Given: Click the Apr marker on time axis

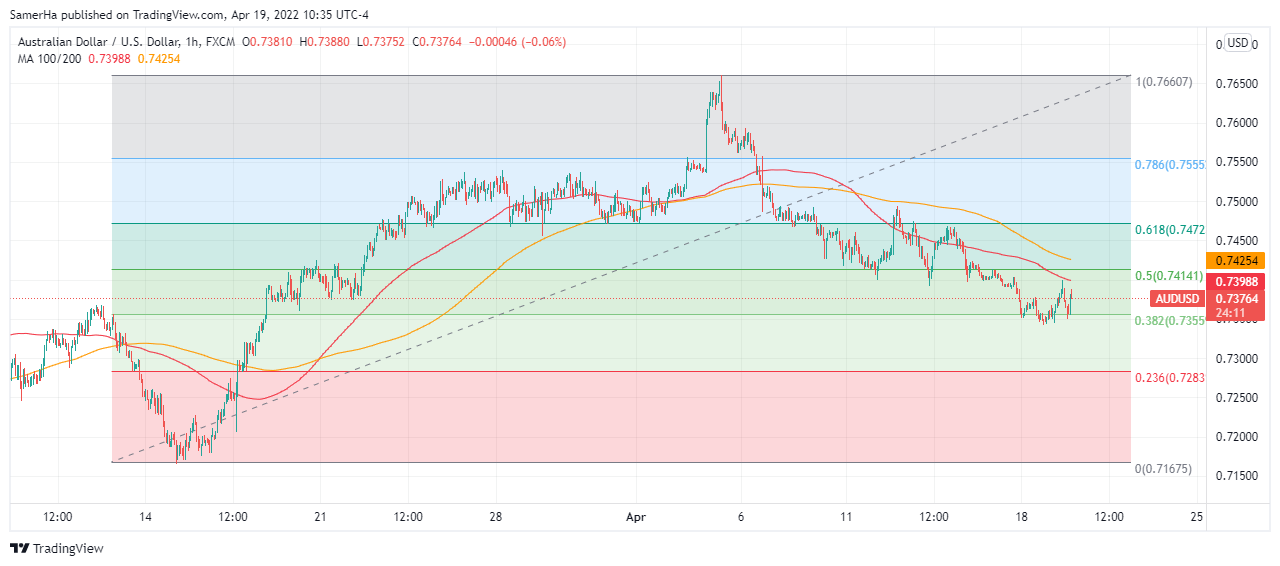Looking at the screenshot, I should click(637, 517).
